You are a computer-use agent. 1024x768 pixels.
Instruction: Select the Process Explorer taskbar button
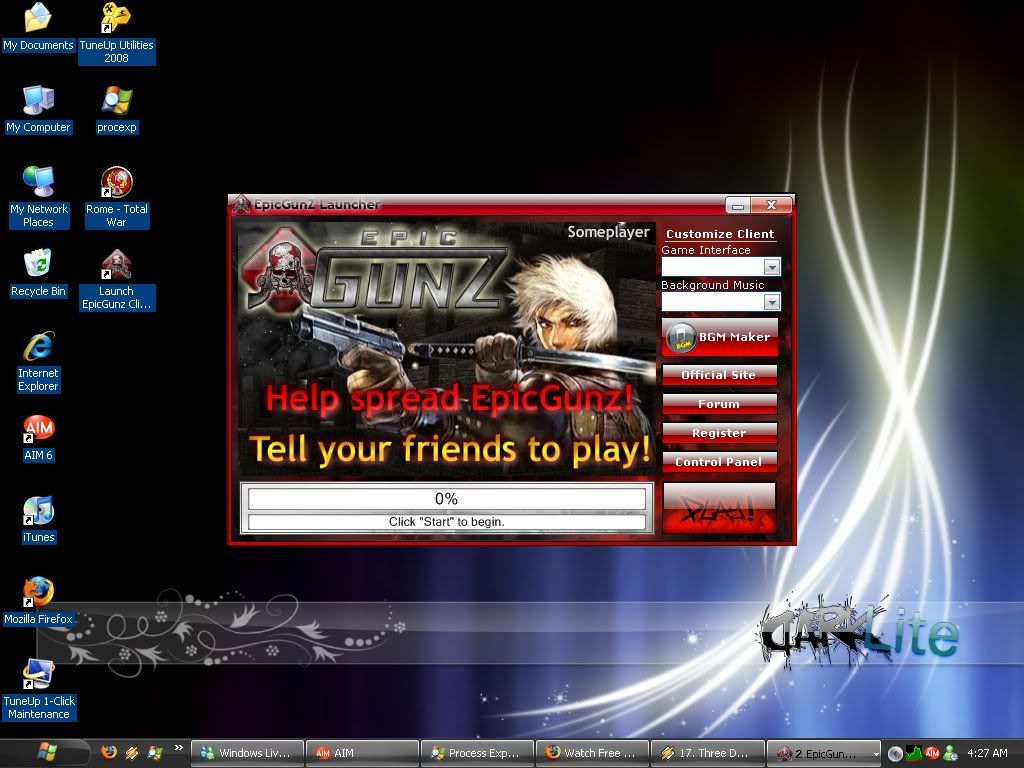click(x=477, y=753)
